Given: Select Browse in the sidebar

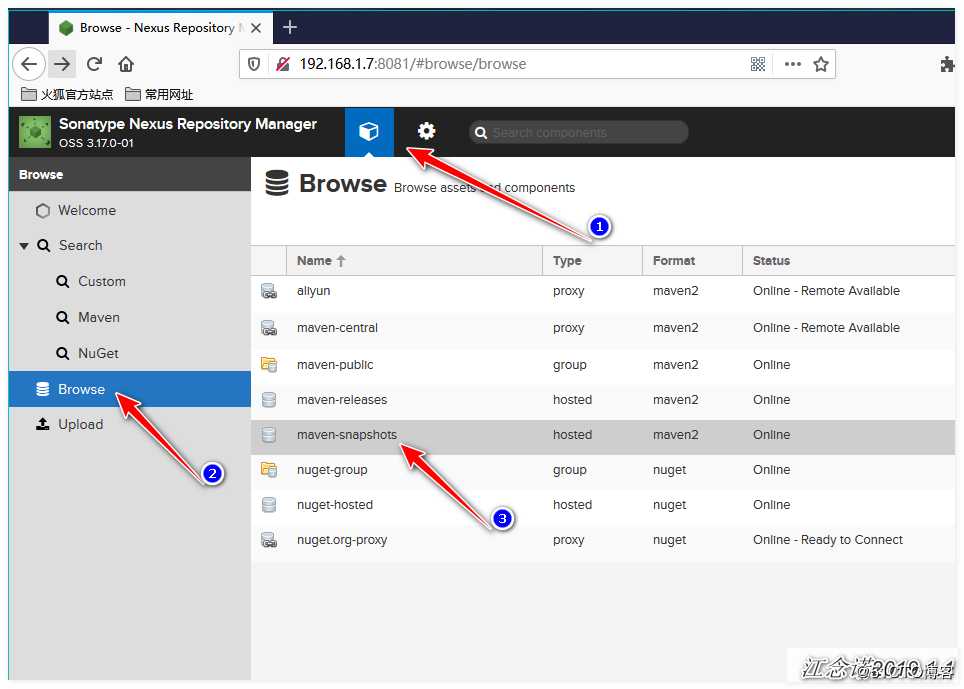Looking at the screenshot, I should 130,389.
